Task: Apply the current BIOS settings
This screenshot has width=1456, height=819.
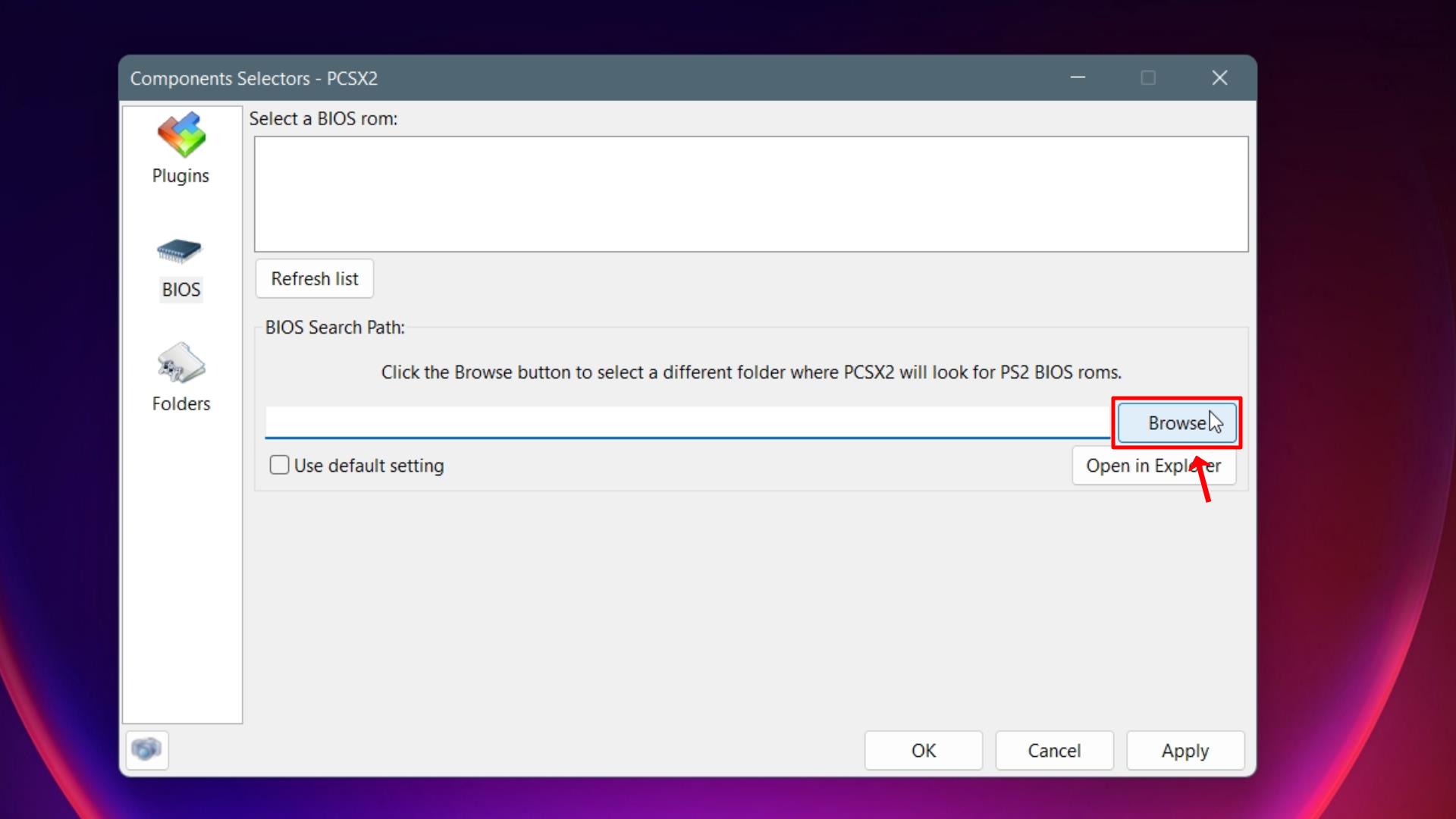Action: (x=1185, y=751)
